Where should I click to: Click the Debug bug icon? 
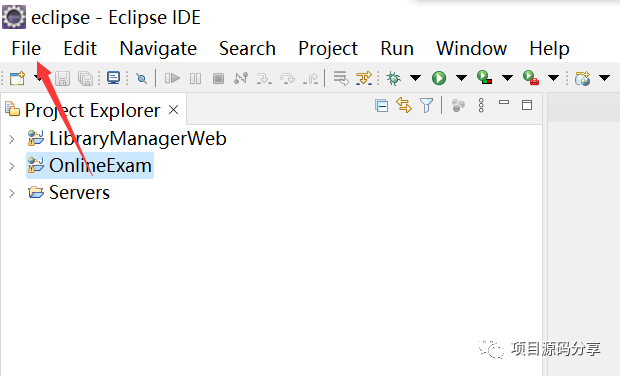click(393, 78)
